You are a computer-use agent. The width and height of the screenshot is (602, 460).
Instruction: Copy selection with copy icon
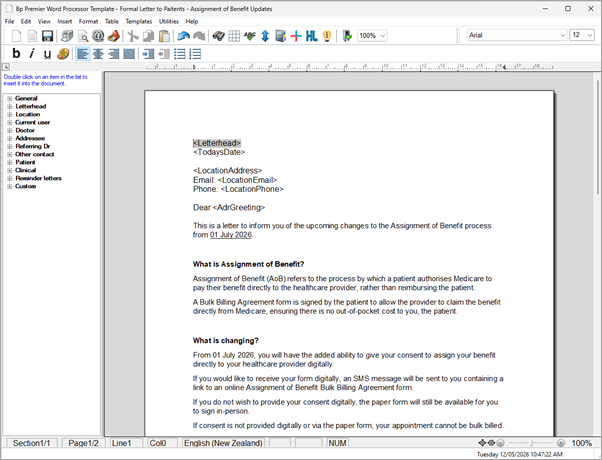(148, 36)
